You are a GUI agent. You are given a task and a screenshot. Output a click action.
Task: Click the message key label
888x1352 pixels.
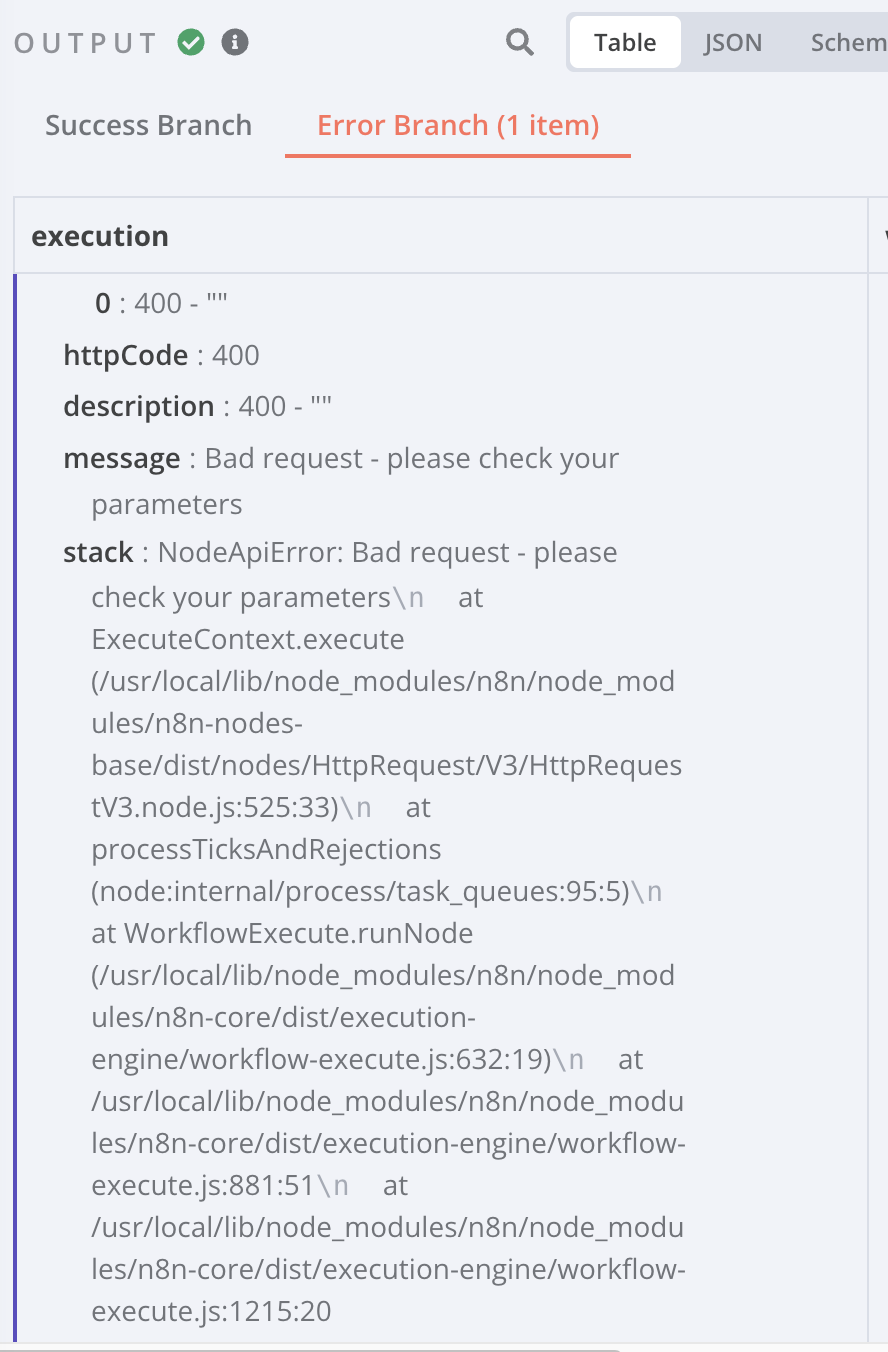click(121, 459)
